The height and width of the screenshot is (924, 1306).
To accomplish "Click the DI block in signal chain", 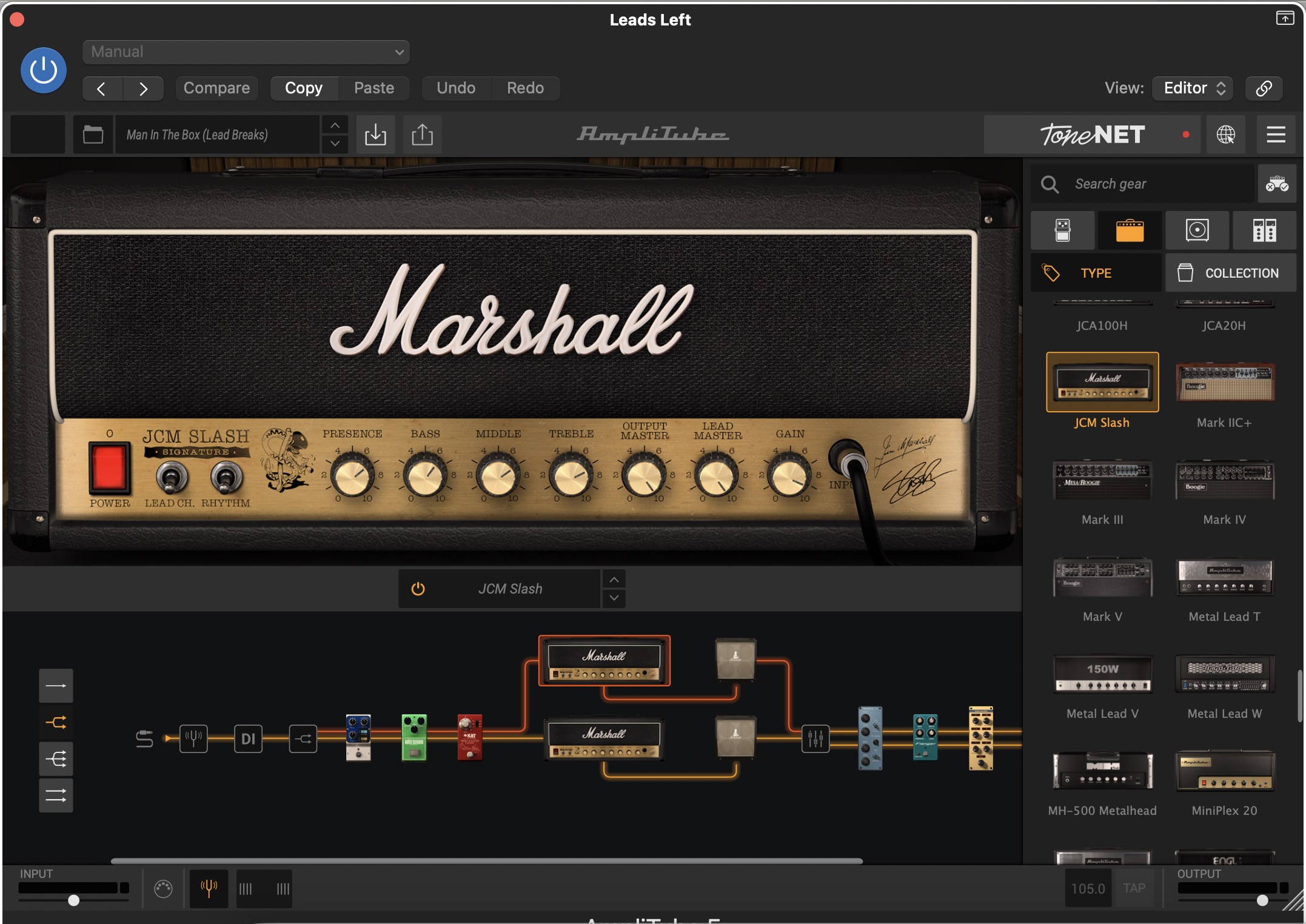I will pyautogui.click(x=248, y=738).
